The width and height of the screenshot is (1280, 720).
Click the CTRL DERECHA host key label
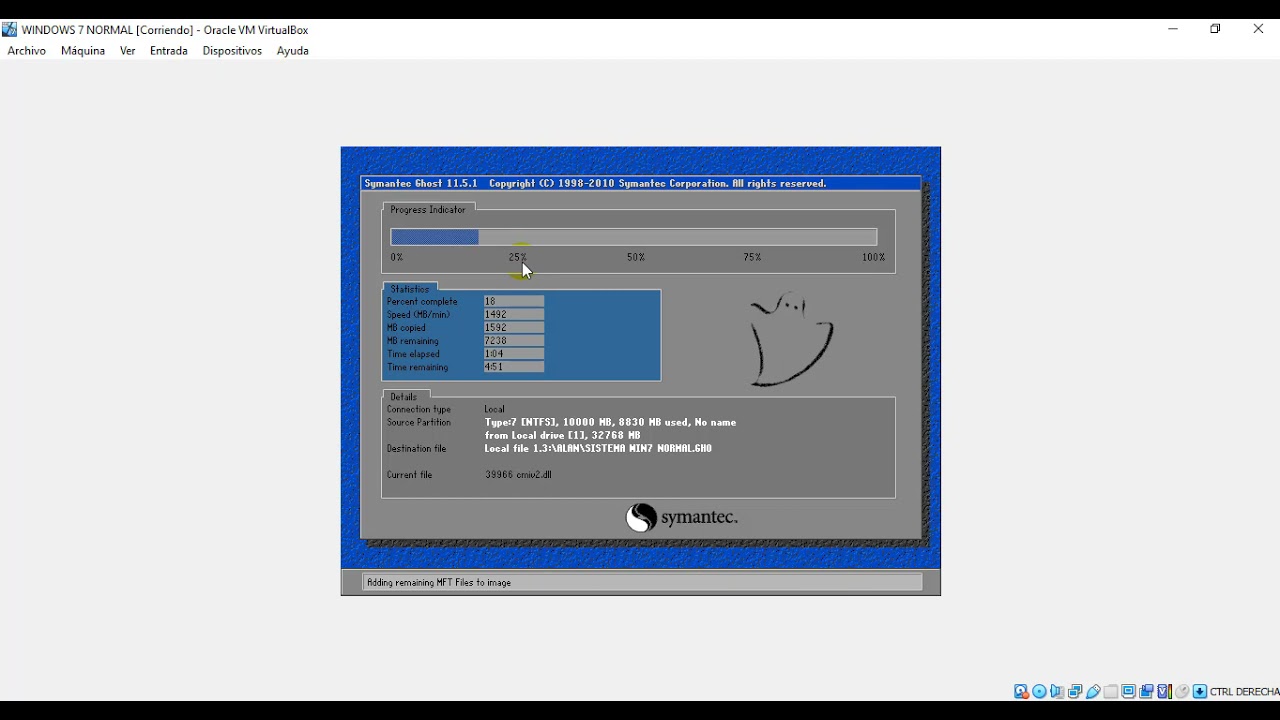click(x=1245, y=692)
